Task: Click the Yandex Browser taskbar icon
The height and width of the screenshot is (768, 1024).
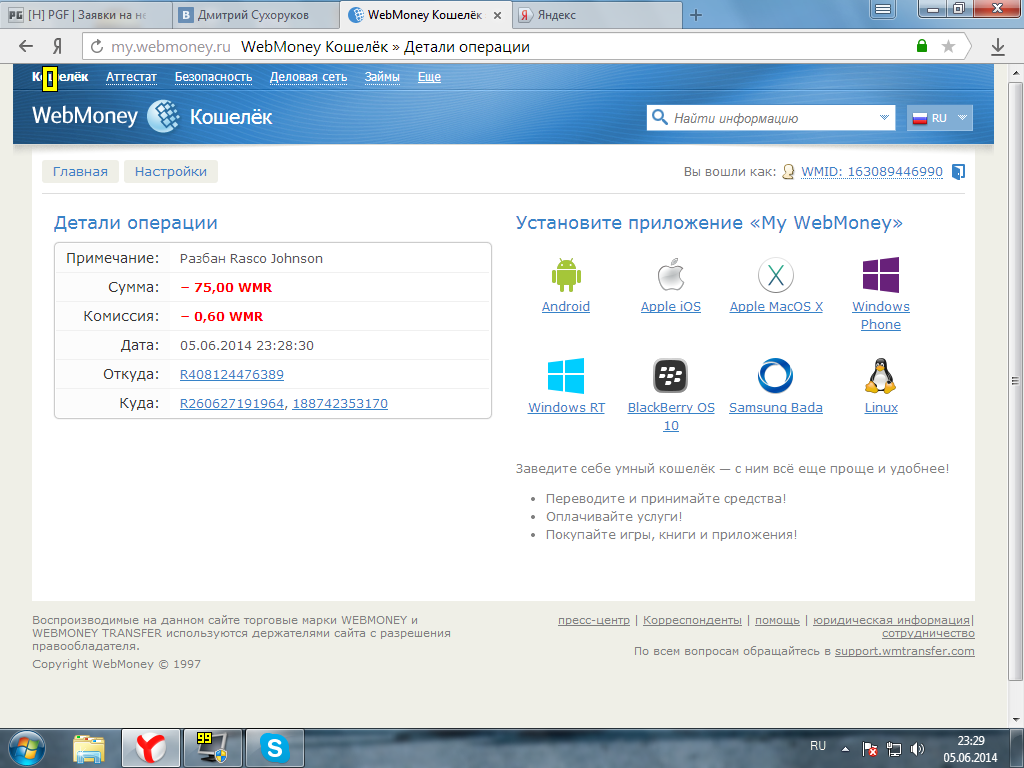Action: (151, 748)
